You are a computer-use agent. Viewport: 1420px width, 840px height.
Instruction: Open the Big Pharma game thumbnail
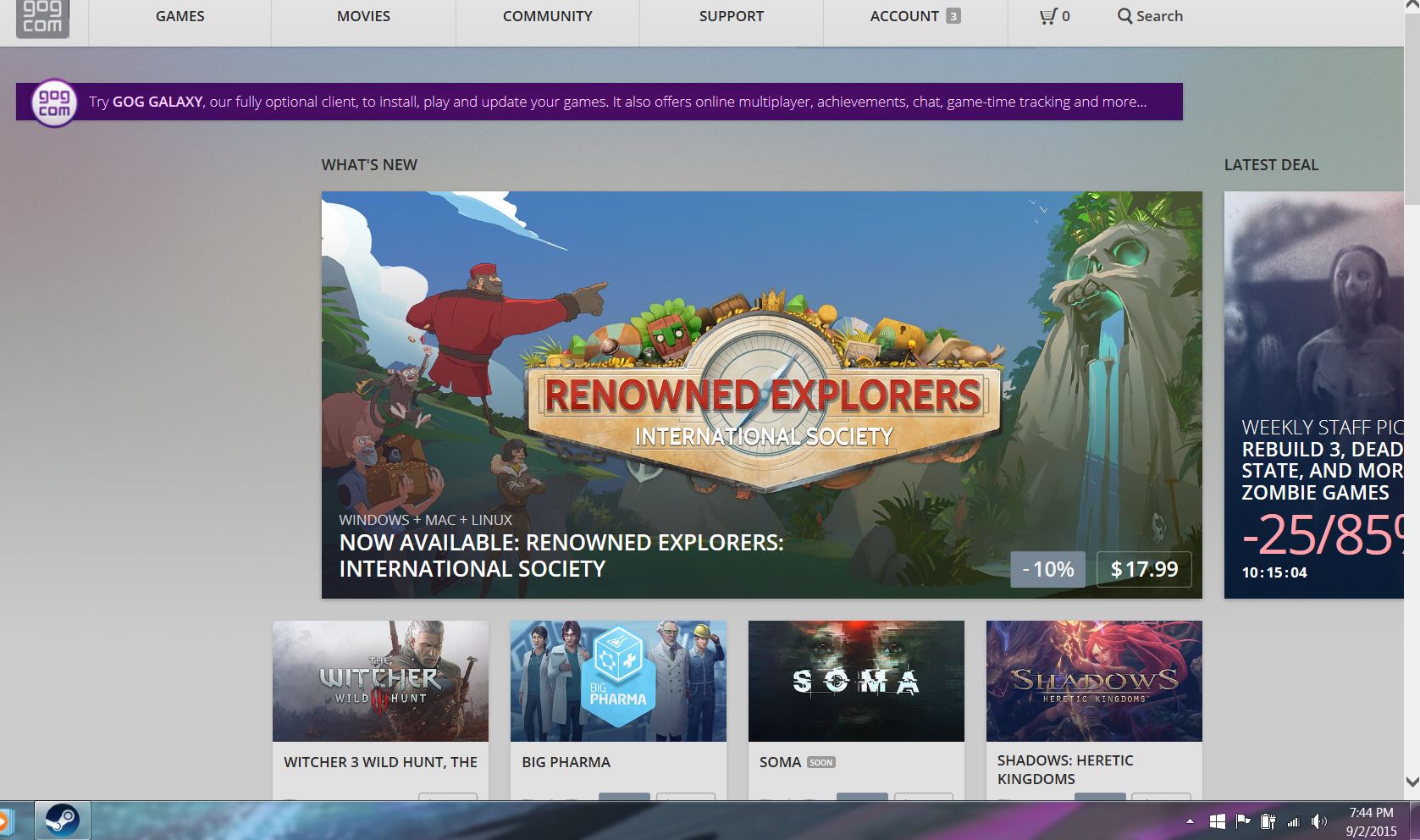618,681
